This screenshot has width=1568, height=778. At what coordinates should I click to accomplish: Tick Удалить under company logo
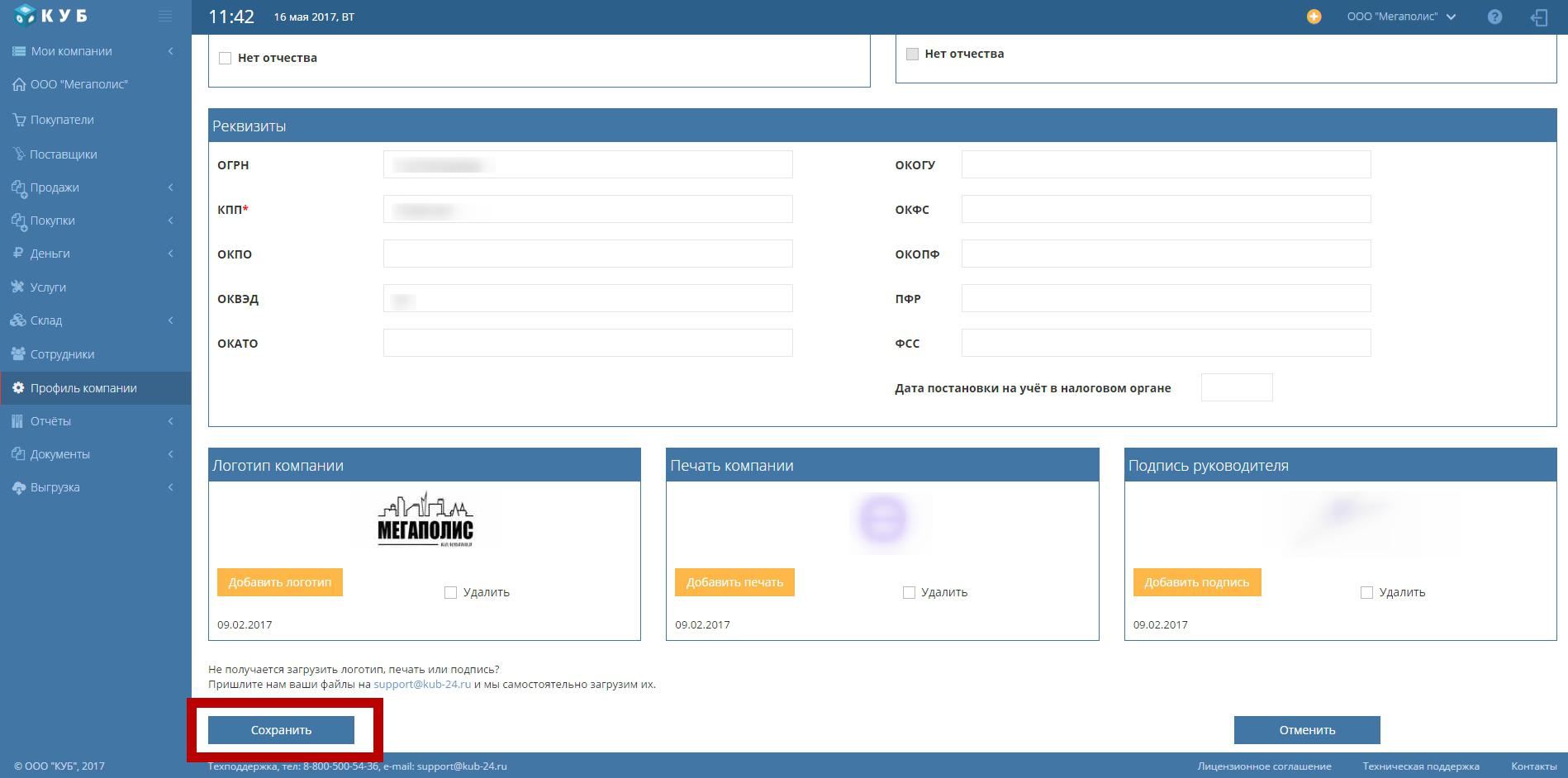pyautogui.click(x=450, y=592)
